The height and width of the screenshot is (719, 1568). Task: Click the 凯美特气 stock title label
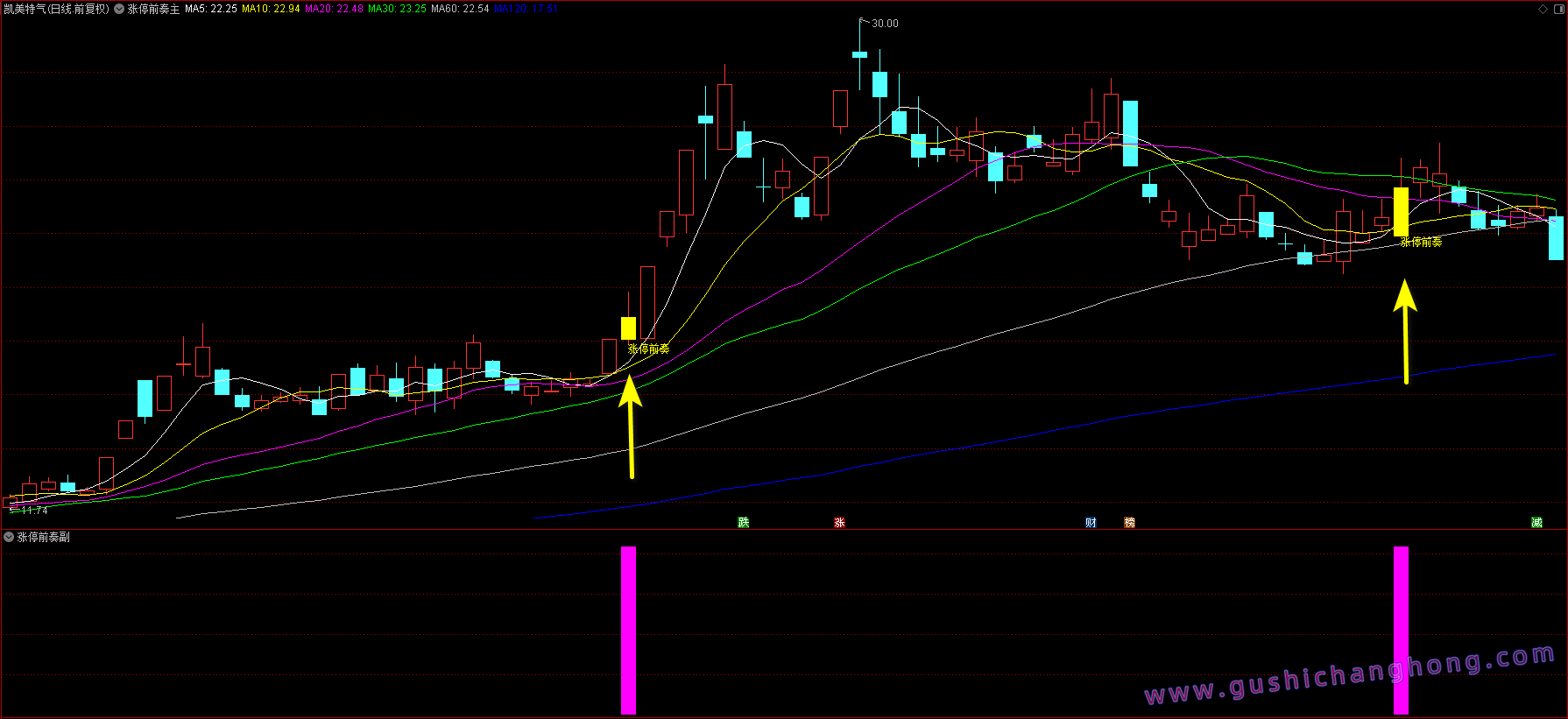tap(57, 9)
